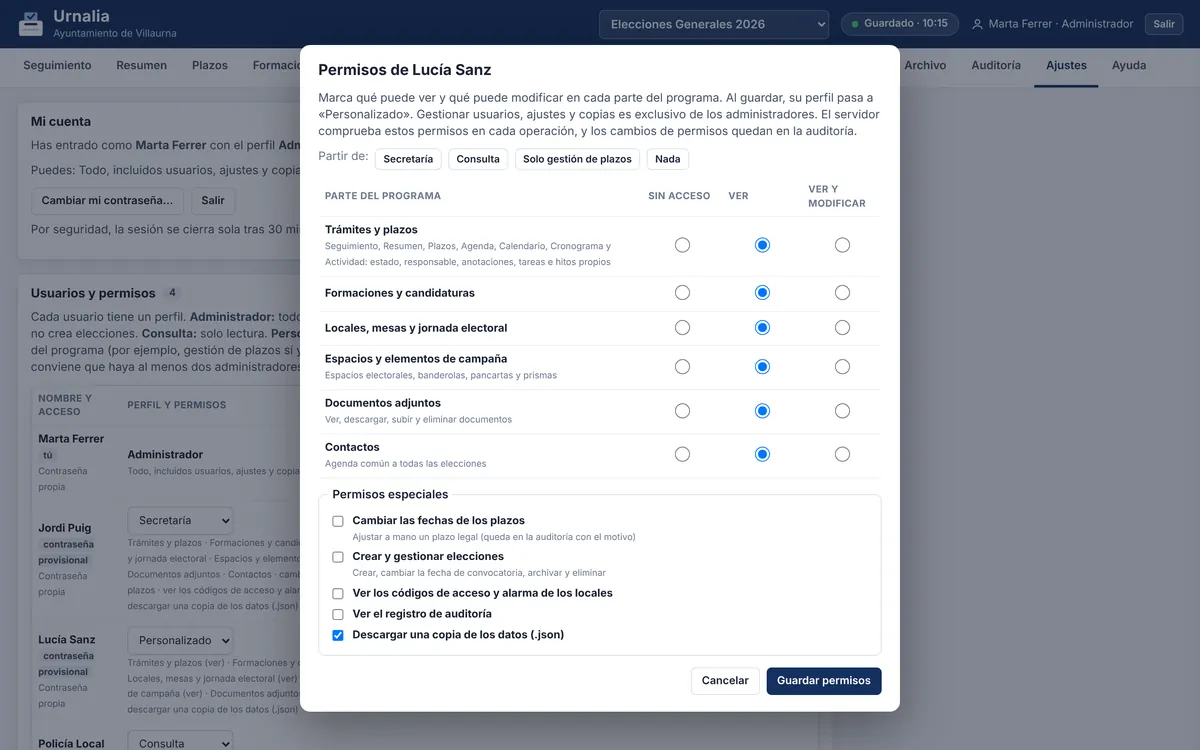1200x750 pixels.
Task: Click the user icon beside Marta Ferrer
Action: 977,24
